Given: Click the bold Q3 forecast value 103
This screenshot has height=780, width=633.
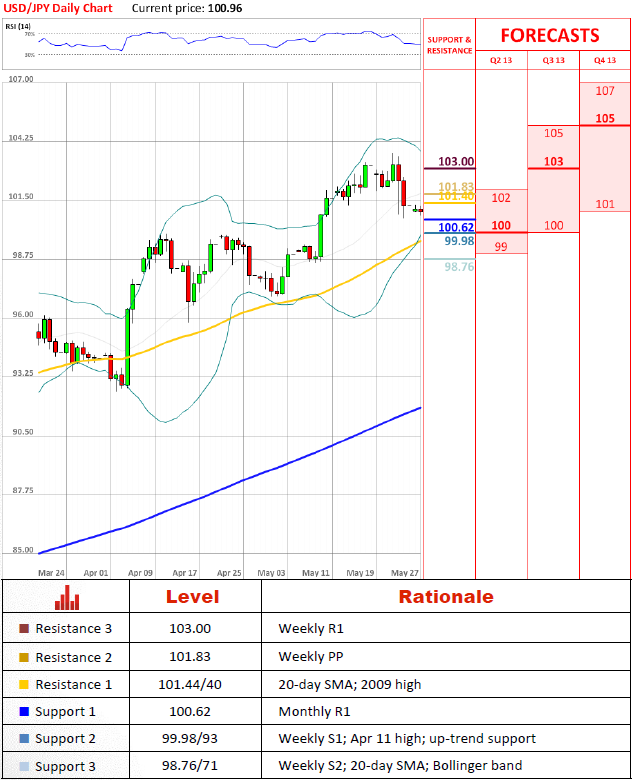Looking at the screenshot, I should tap(553, 162).
